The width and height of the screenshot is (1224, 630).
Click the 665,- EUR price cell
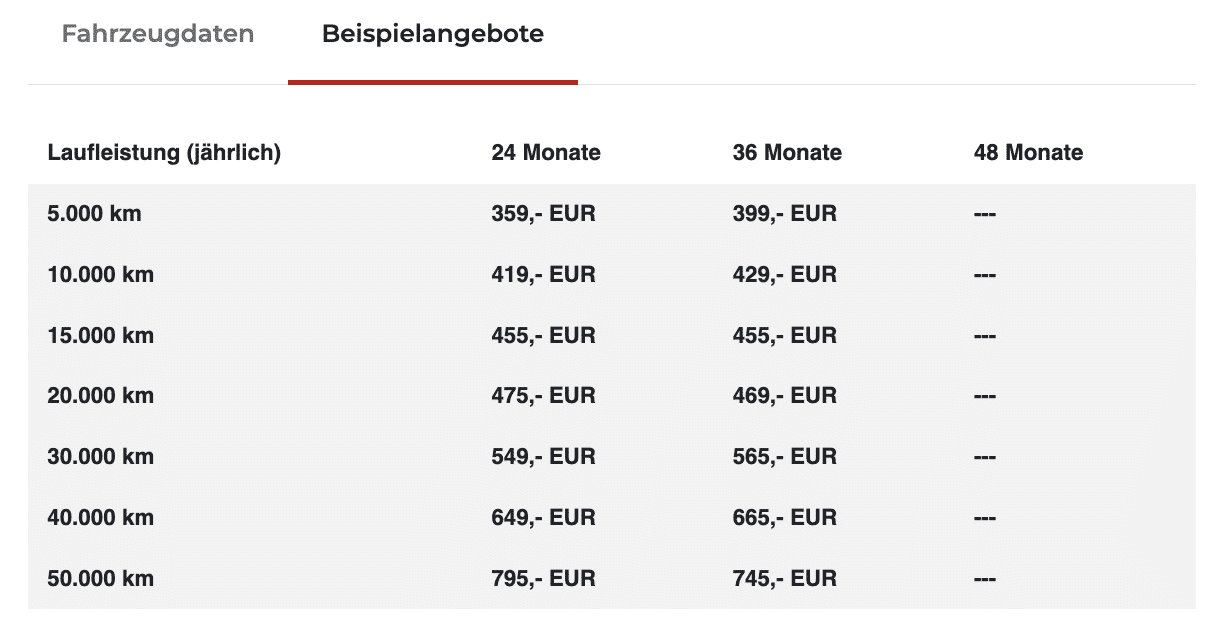click(x=784, y=518)
